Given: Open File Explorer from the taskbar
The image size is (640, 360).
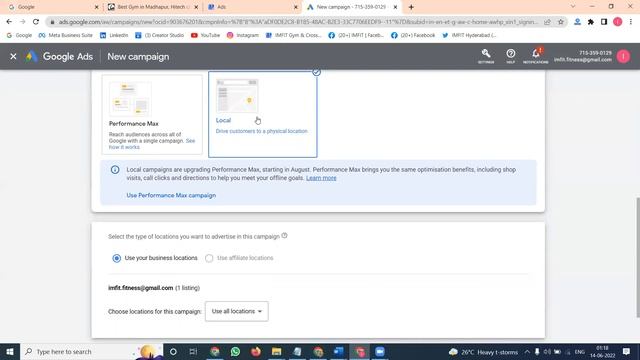Looking at the screenshot, I should 276,351.
